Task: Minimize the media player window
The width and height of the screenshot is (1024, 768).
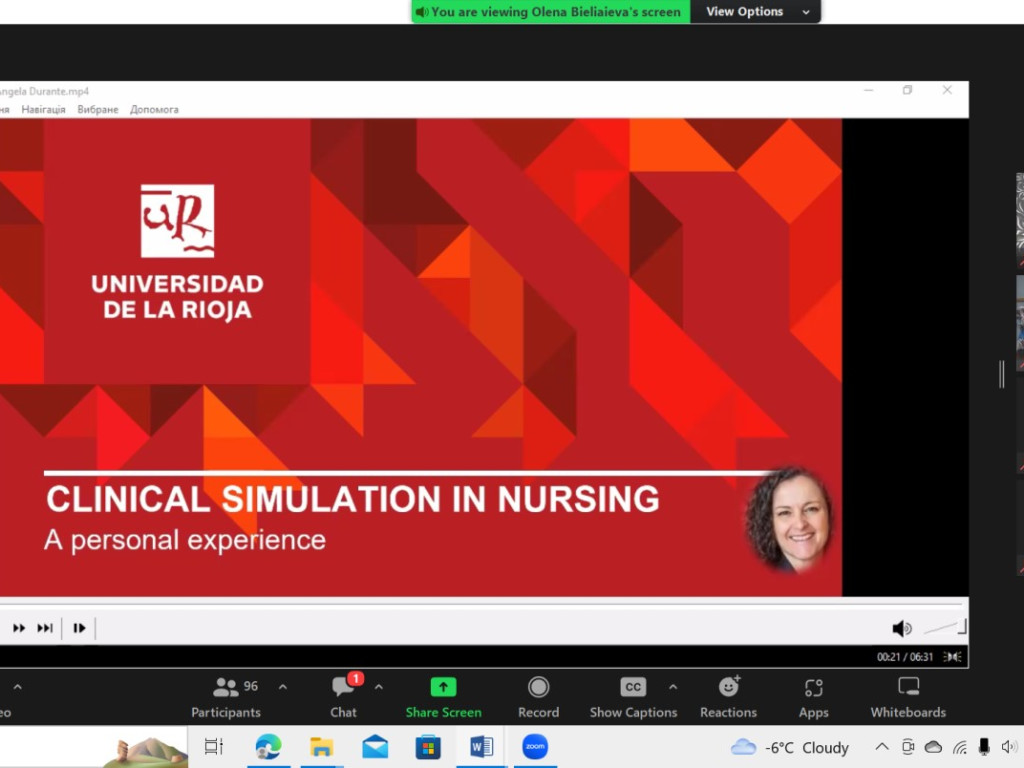Action: coord(869,90)
